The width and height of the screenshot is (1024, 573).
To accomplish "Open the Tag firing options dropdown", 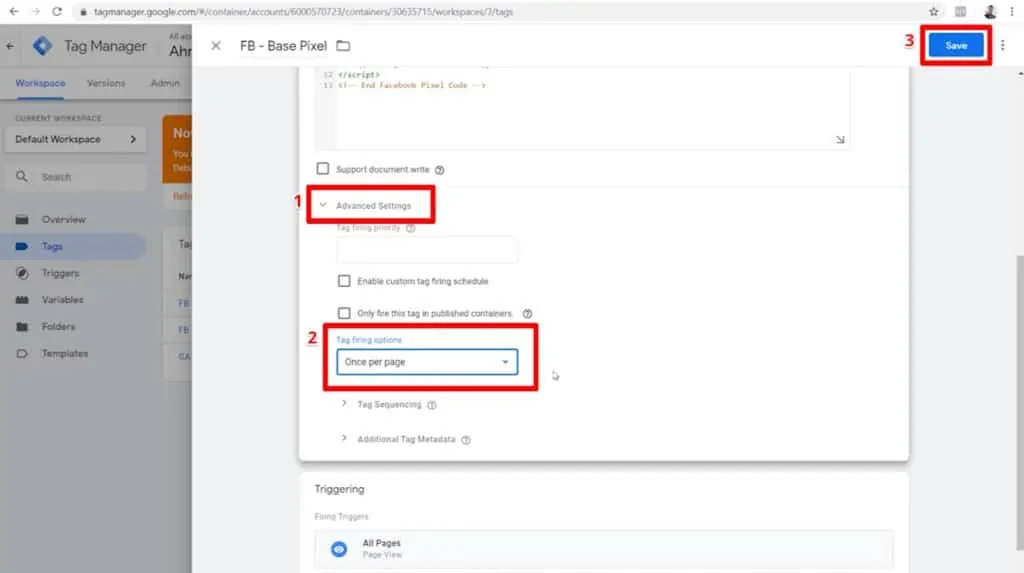I will pos(427,362).
